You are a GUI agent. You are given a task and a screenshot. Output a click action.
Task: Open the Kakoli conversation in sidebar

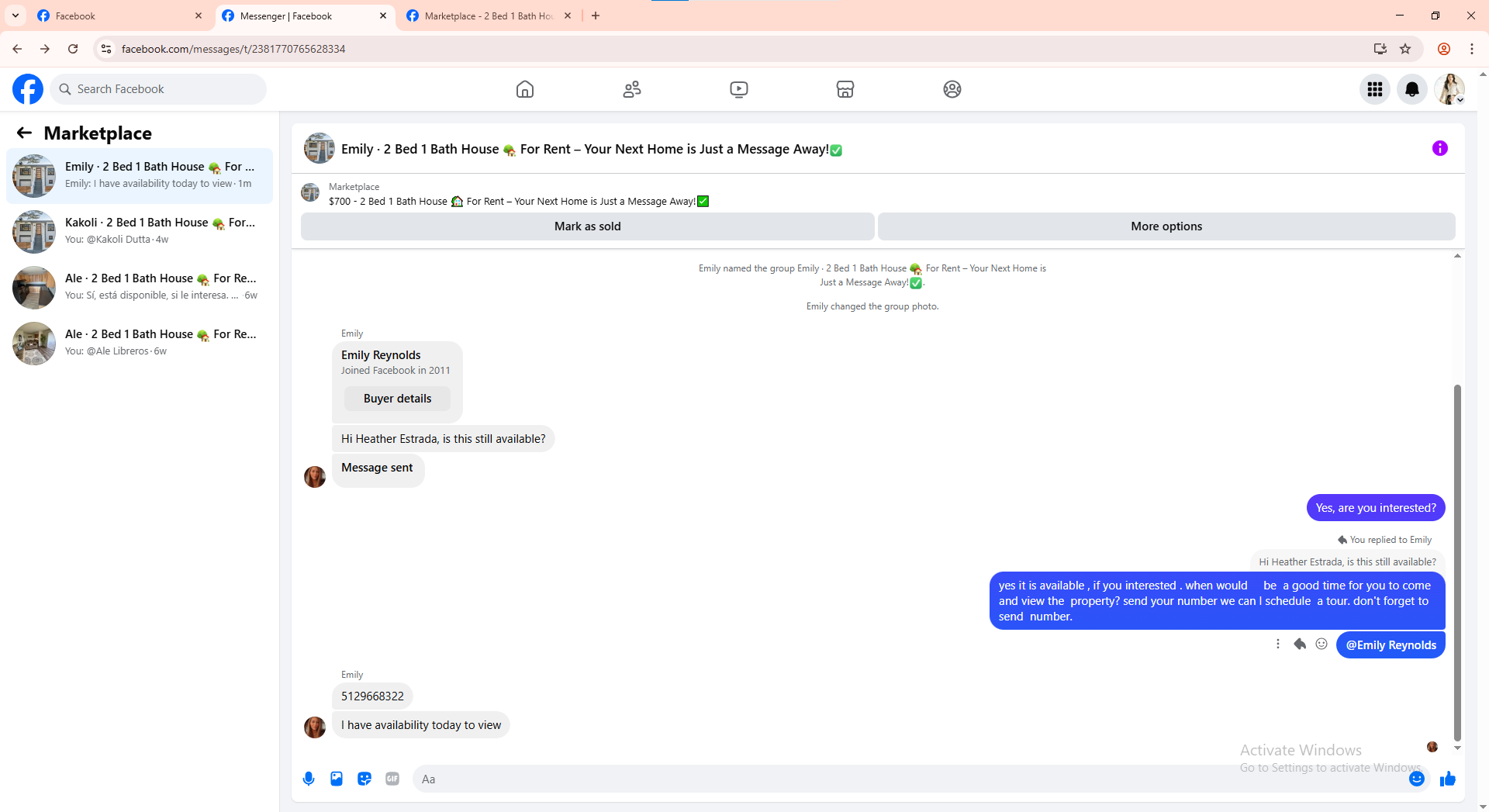coord(140,231)
